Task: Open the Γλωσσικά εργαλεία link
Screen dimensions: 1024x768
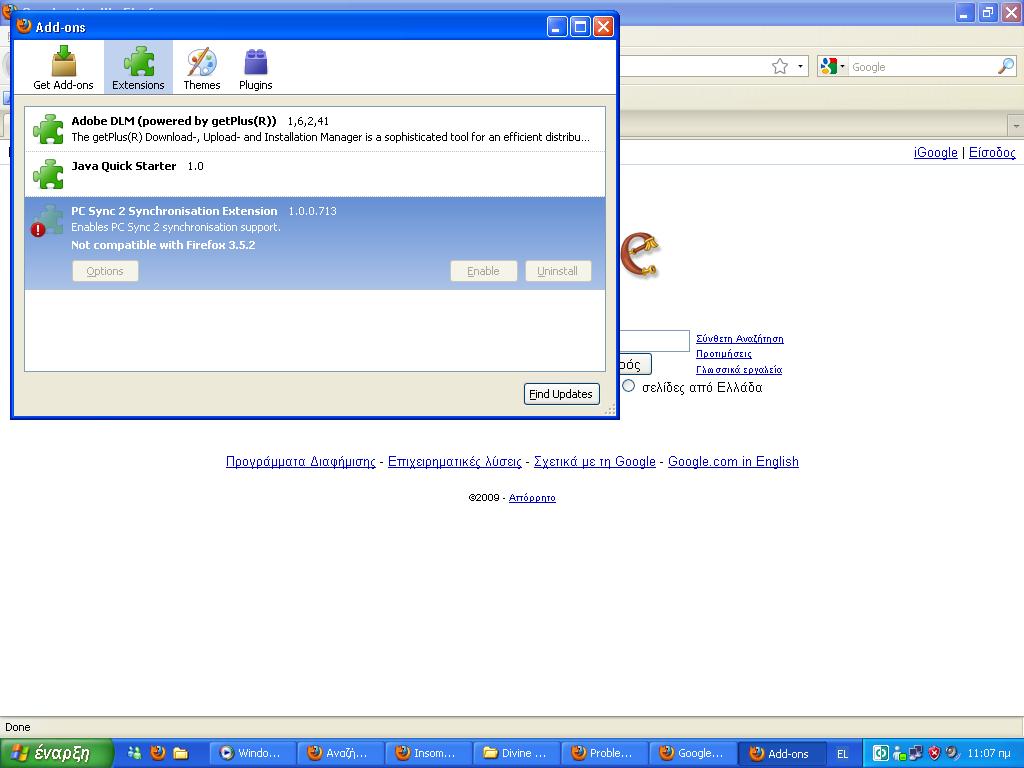Action: click(739, 370)
